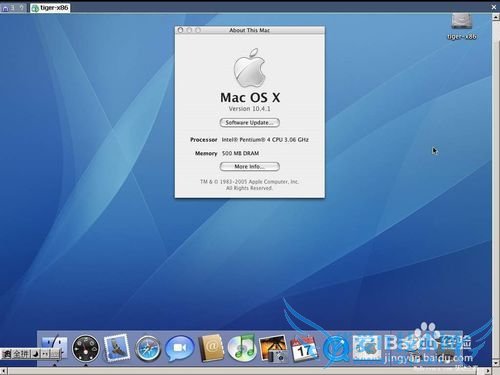Screen dimensions: 500x375
Task: Launch iChat from the Dock
Action: pyautogui.click(x=179, y=349)
